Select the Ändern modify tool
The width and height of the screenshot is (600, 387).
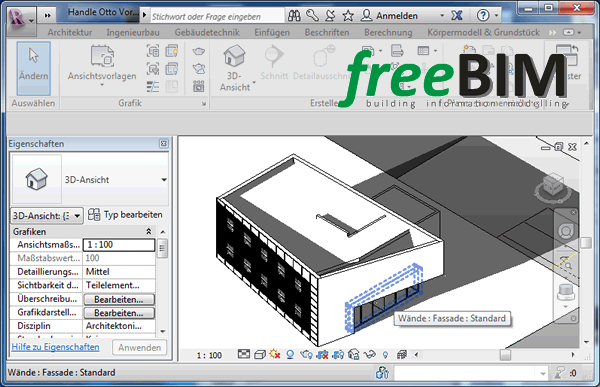coord(34,68)
